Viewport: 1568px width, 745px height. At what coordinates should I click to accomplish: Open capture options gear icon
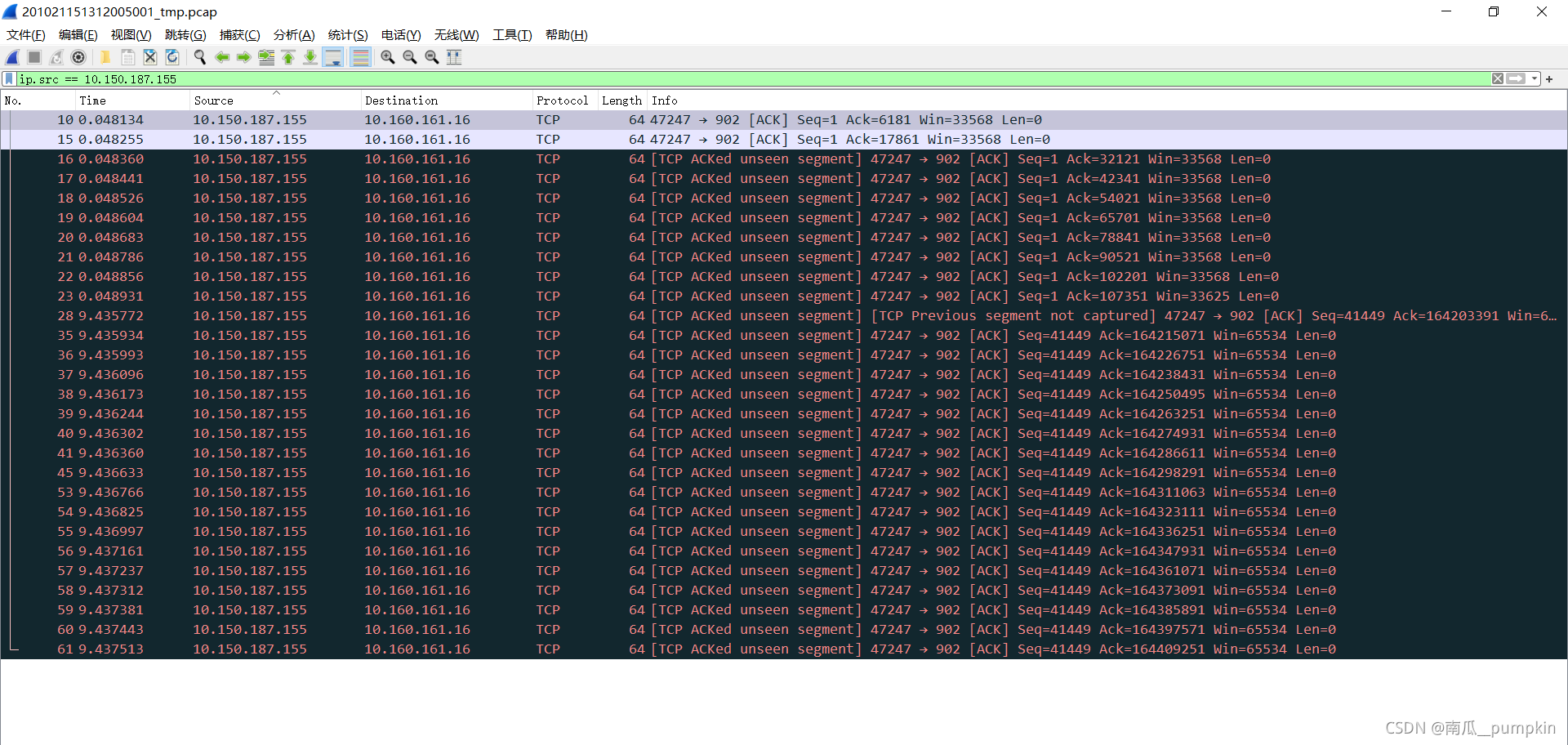click(78, 57)
